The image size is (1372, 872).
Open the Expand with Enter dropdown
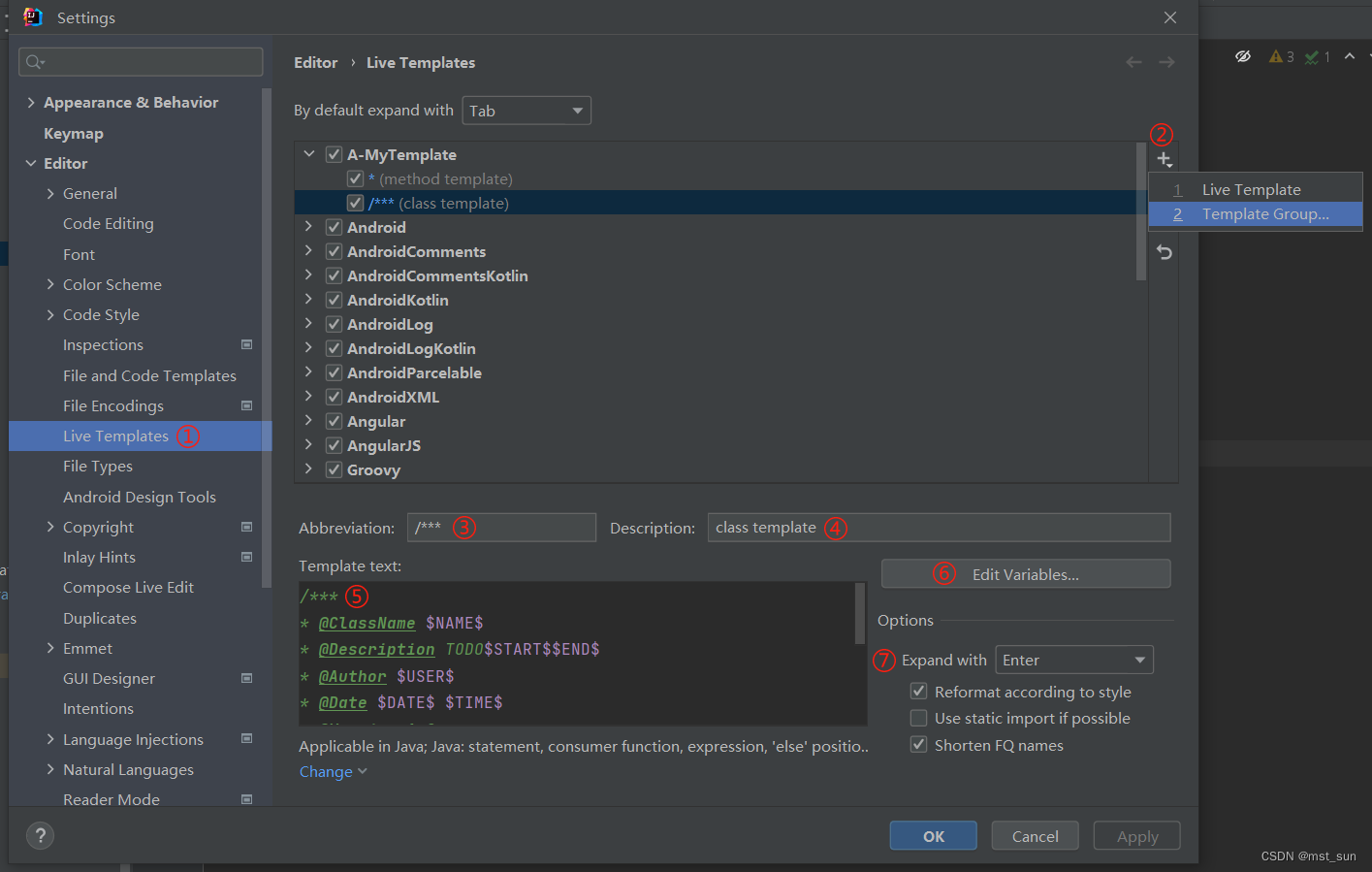pyautogui.click(x=1074, y=660)
